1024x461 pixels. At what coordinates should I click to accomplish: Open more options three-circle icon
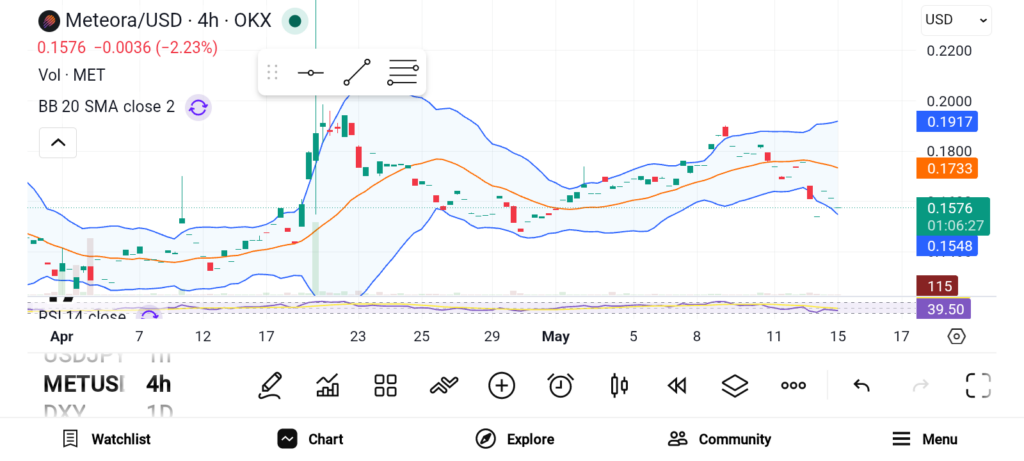click(x=793, y=386)
